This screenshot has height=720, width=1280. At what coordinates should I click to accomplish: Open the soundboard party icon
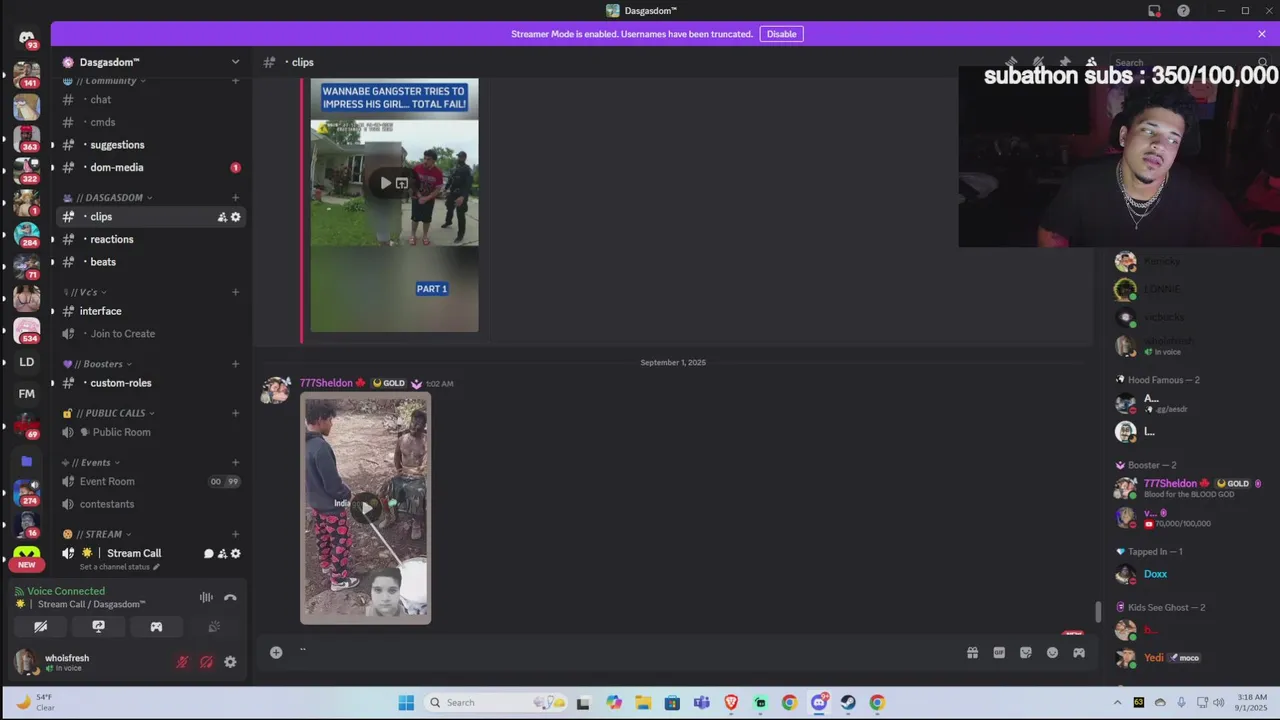click(x=213, y=627)
